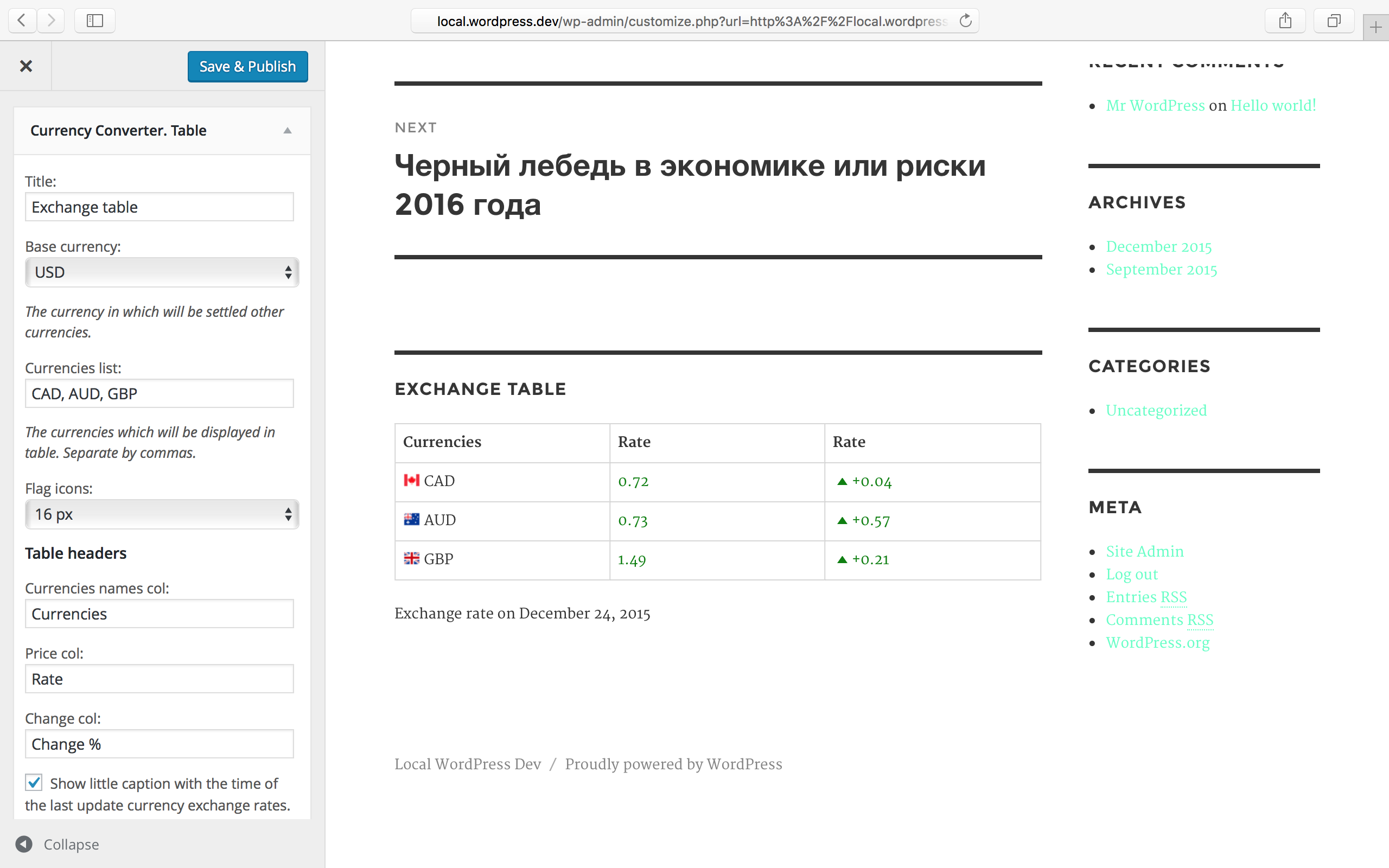Uncheck Show little caption checkbox

[x=34, y=782]
